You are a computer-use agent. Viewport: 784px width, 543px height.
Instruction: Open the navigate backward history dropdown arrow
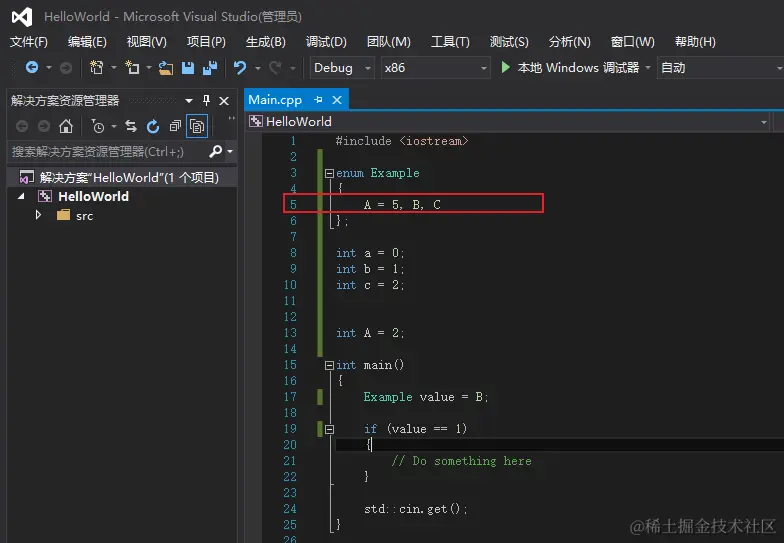(x=48, y=68)
